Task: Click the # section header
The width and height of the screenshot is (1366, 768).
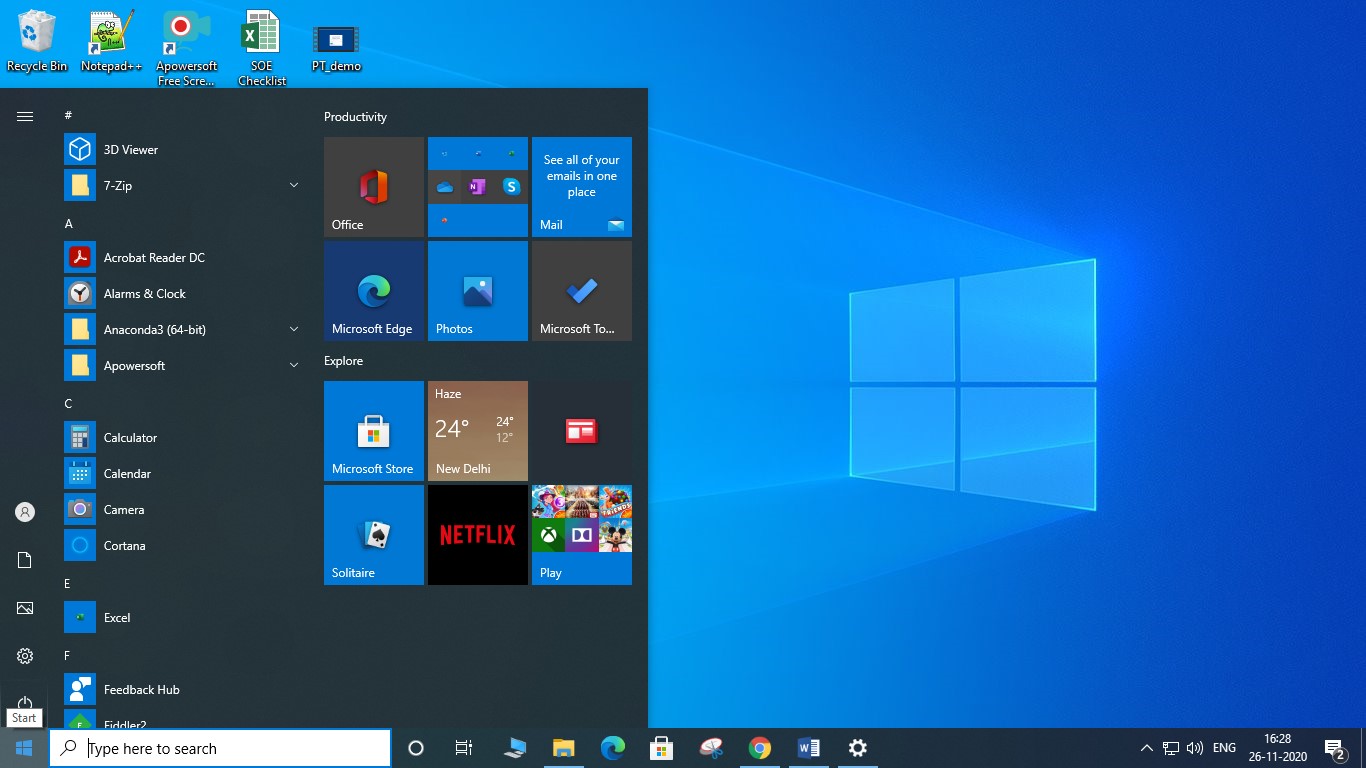Action: [x=68, y=116]
